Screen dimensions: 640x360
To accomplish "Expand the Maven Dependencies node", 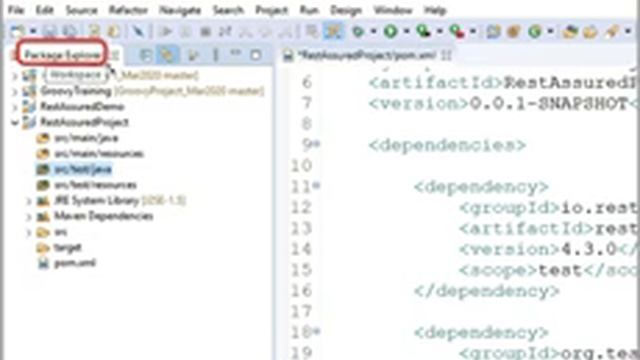I will (29, 216).
